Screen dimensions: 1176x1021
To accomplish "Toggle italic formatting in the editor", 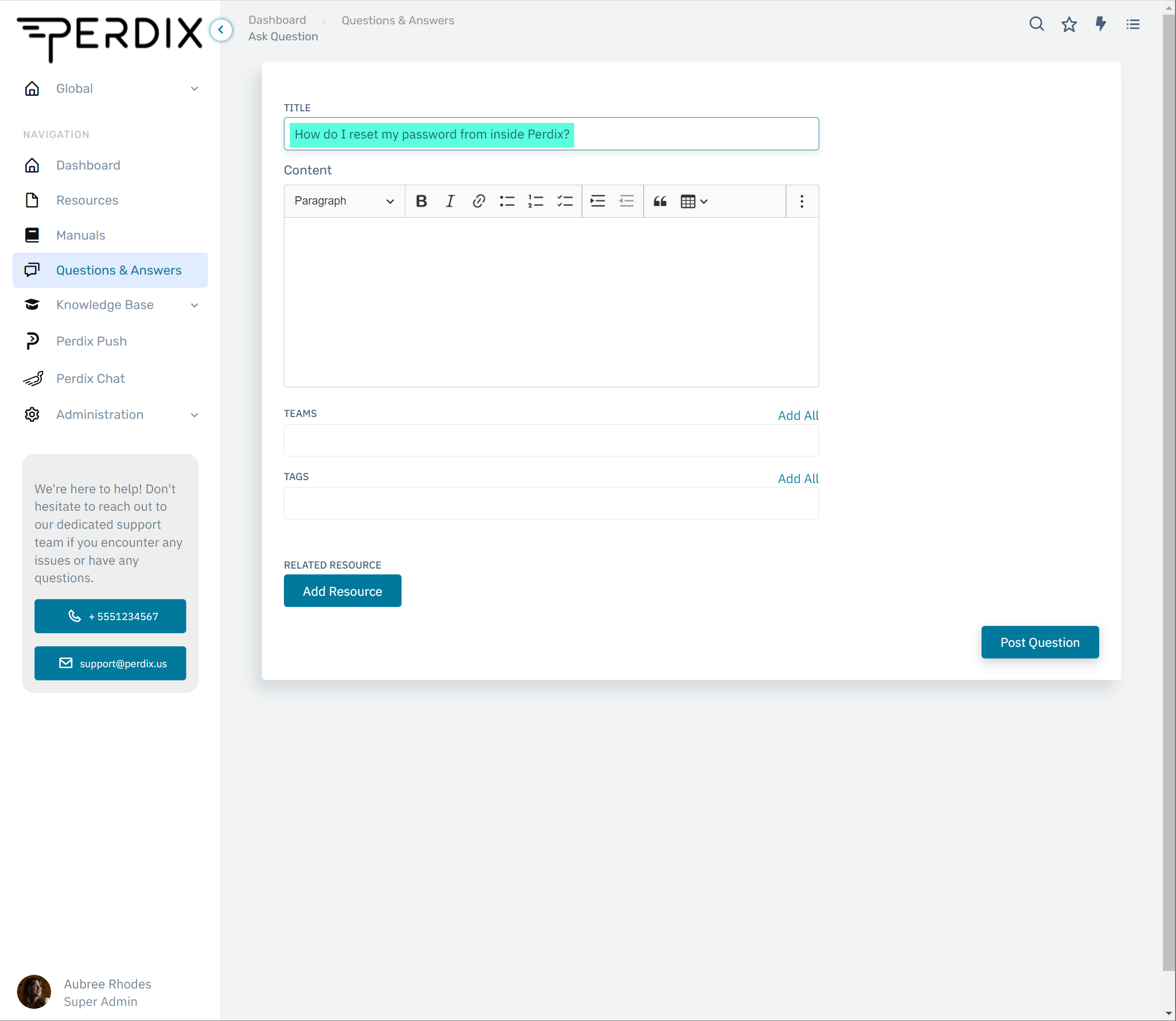I will point(450,201).
